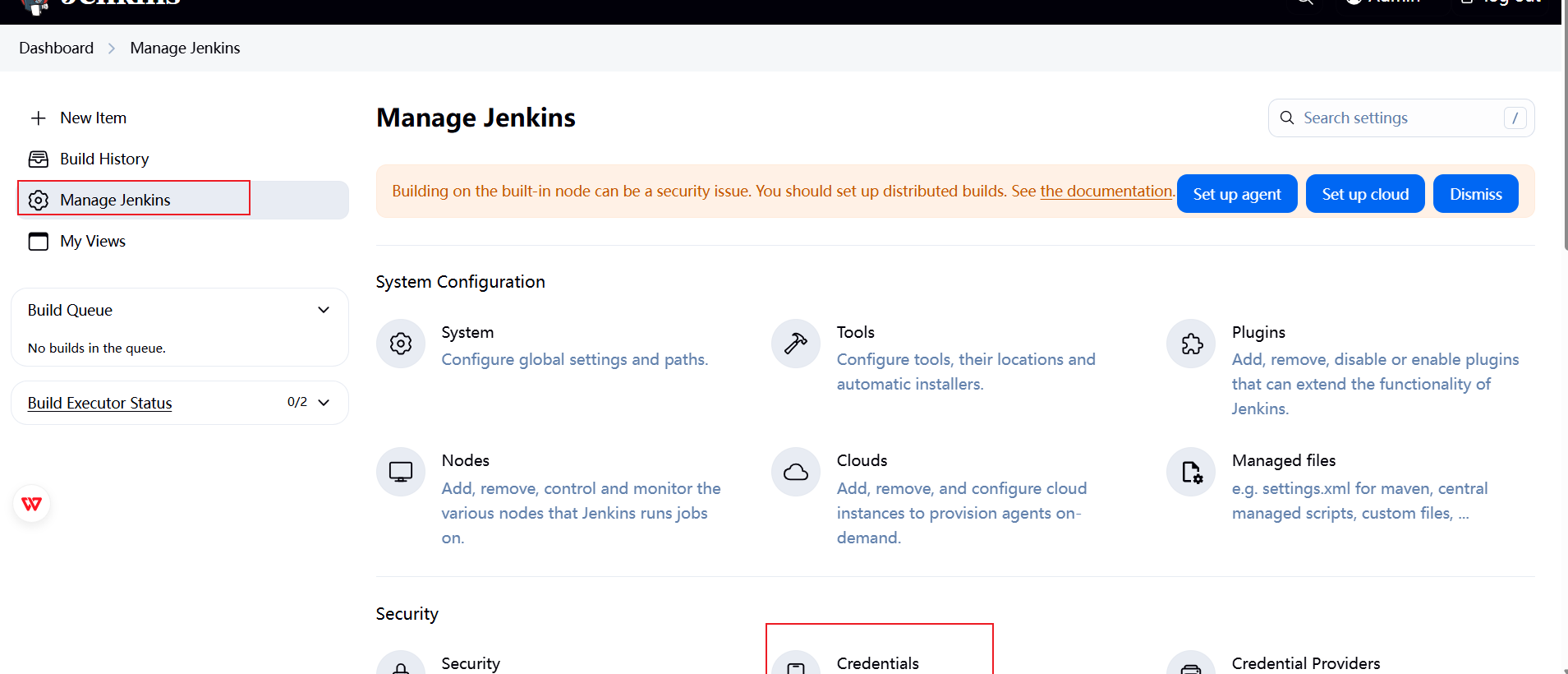Open the Nodes title link

pos(466,460)
